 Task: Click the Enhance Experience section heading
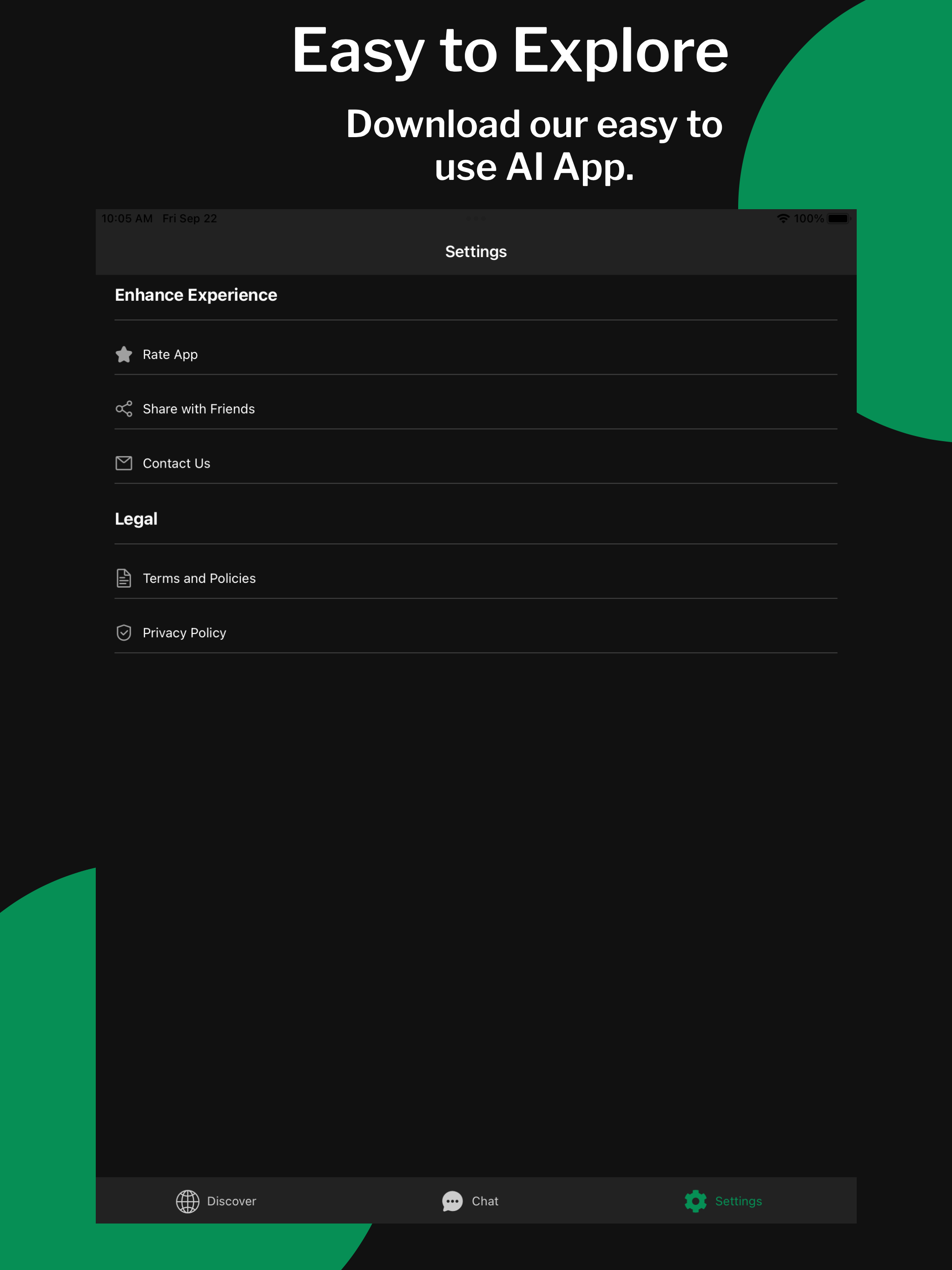coord(196,295)
